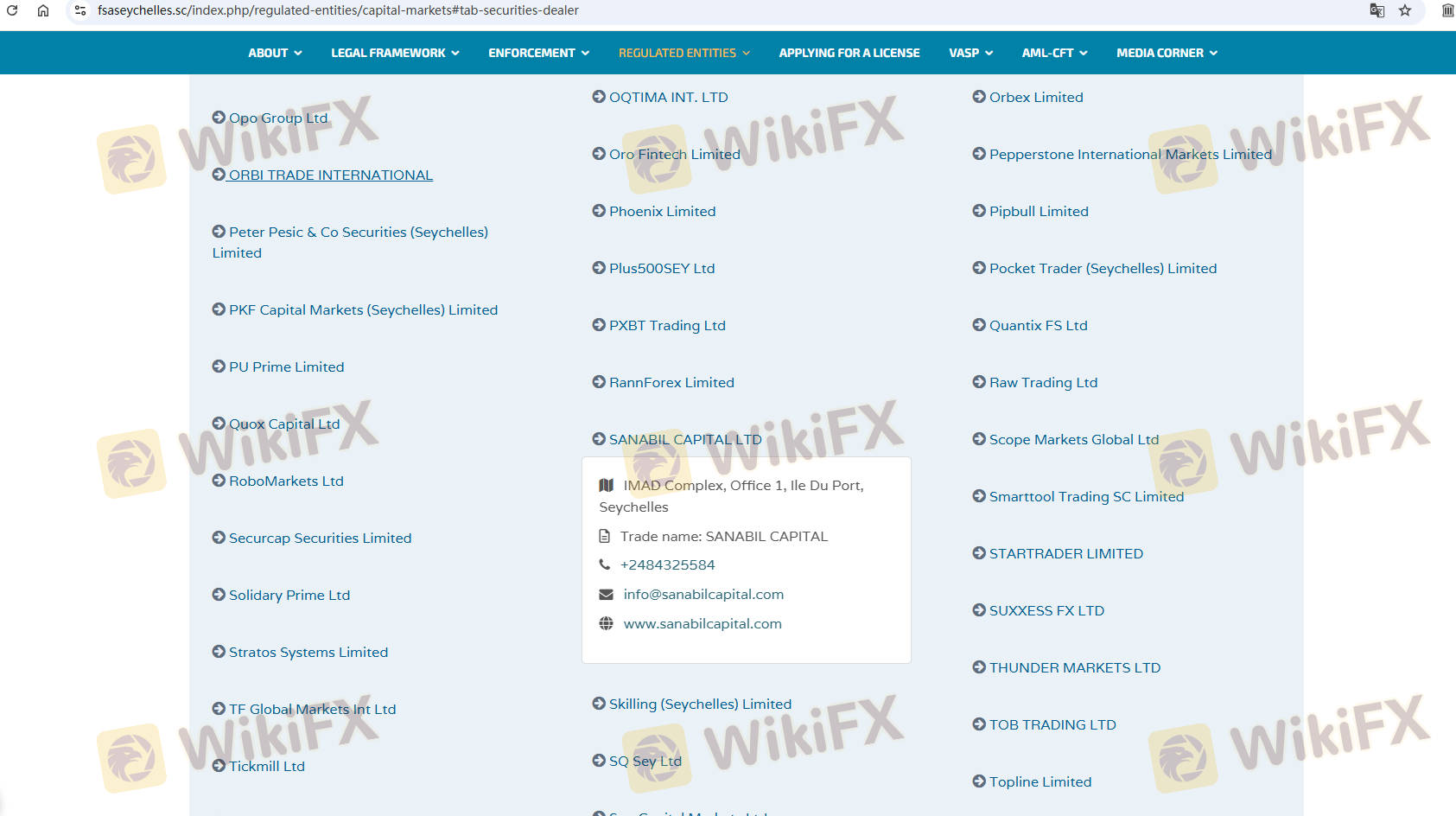Screen dimensions: 1456x816
Task: Open Smarttool Trading SC Limited entry
Action: (x=1078, y=496)
